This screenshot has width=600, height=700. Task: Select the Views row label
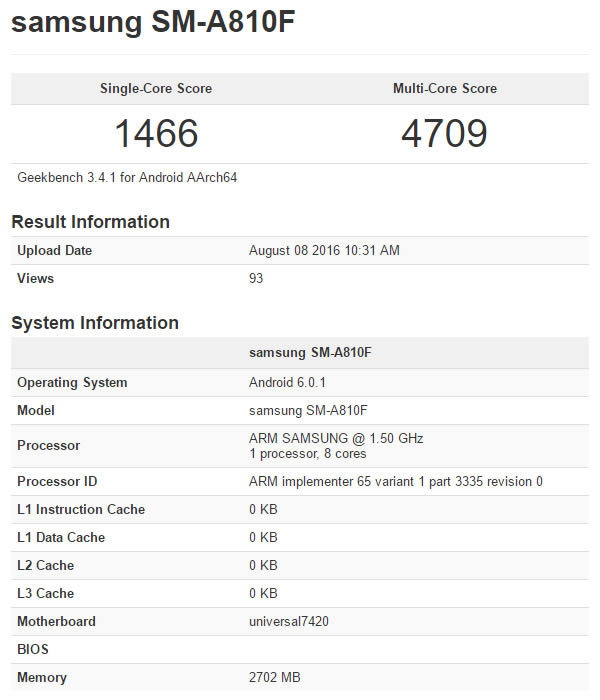pyautogui.click(x=35, y=278)
